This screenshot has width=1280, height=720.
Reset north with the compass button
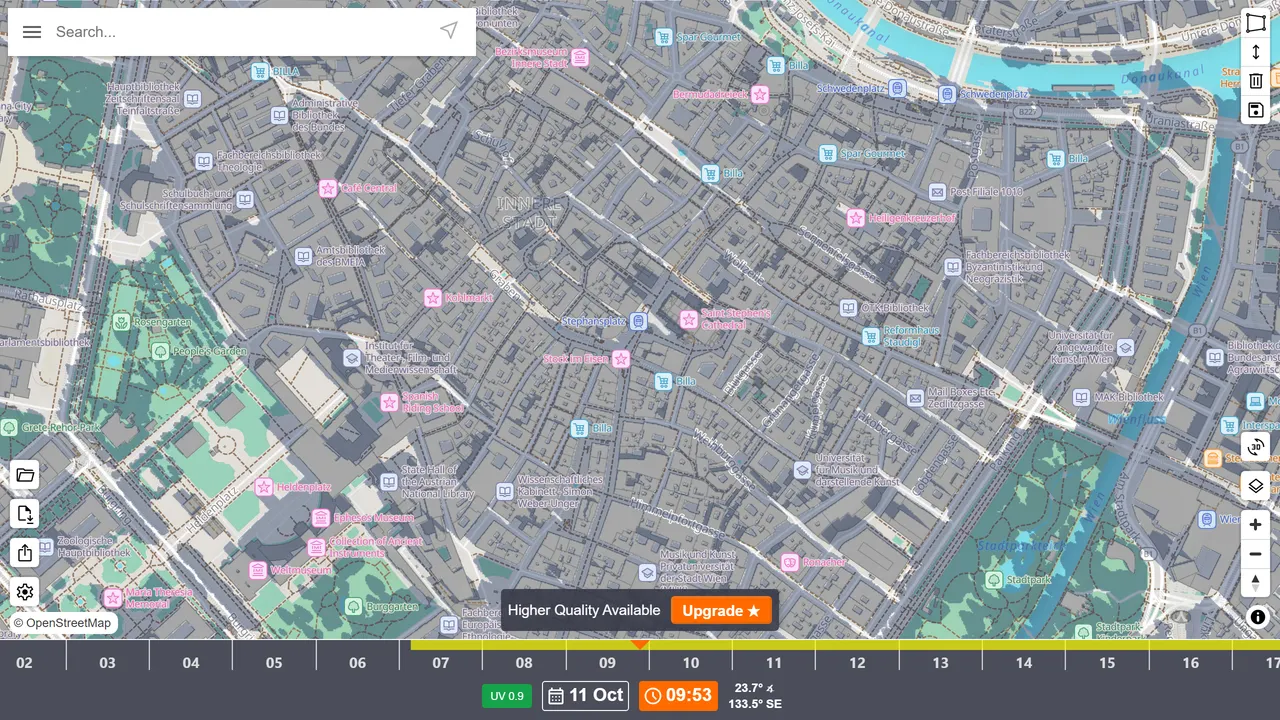tap(1256, 584)
